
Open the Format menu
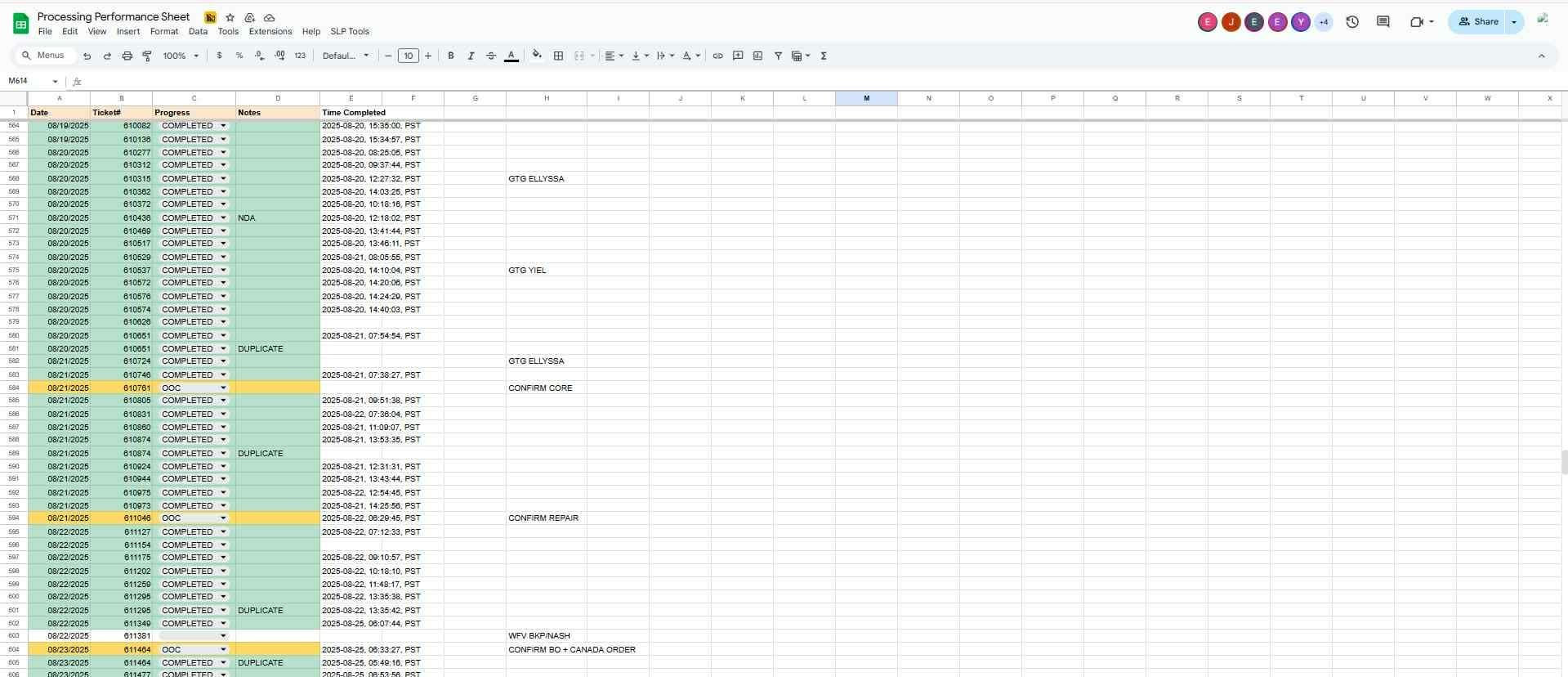click(164, 31)
